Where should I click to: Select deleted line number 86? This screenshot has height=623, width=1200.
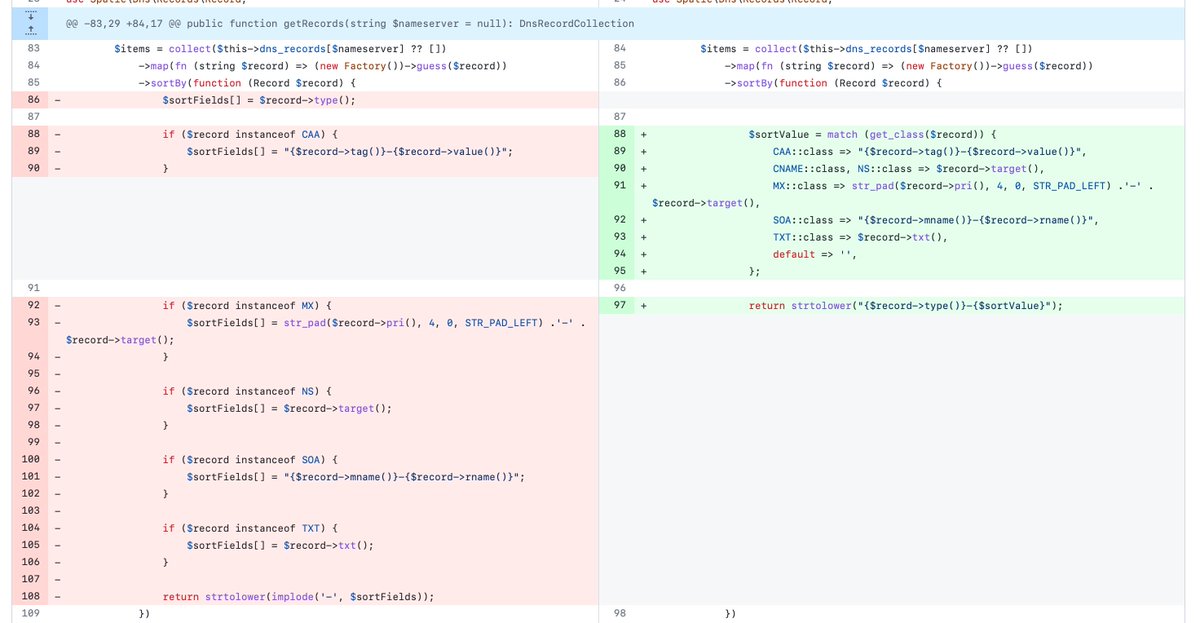pyautogui.click(x=33, y=100)
